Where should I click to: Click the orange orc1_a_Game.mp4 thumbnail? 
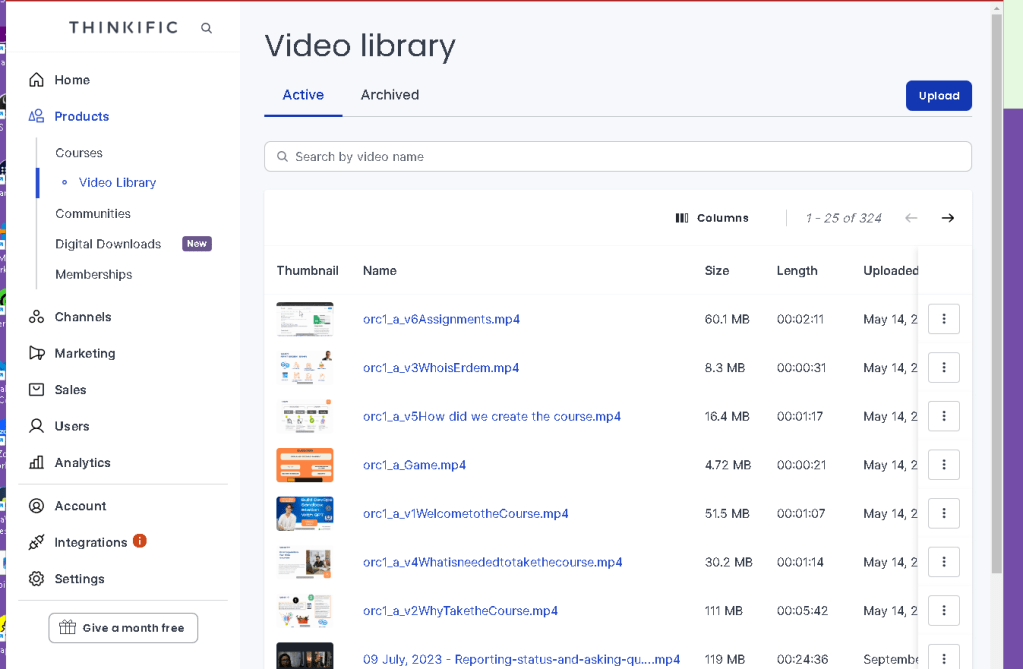(305, 465)
